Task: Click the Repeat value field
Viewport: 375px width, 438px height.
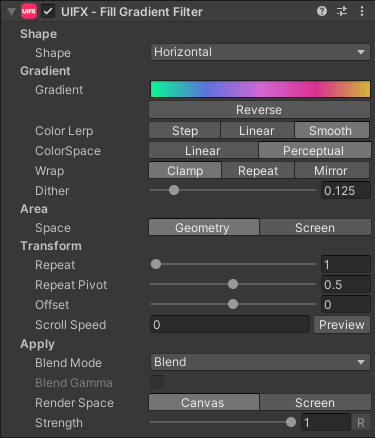Action: [x=346, y=264]
